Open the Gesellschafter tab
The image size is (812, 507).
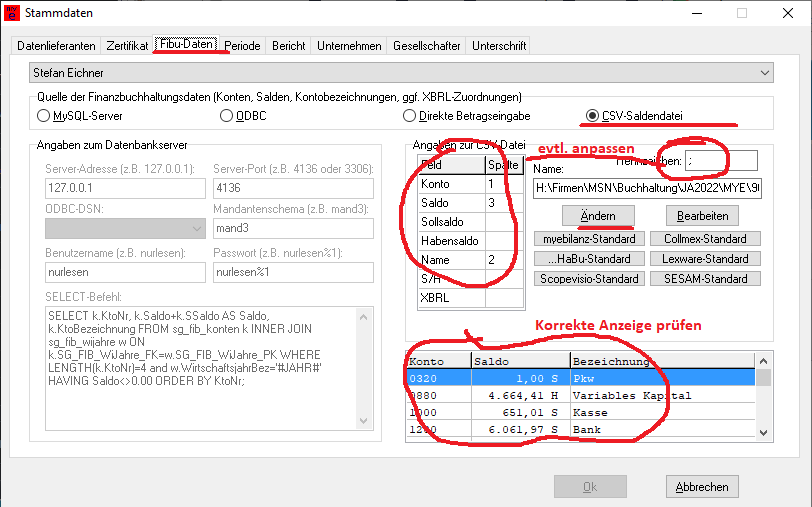click(x=427, y=46)
